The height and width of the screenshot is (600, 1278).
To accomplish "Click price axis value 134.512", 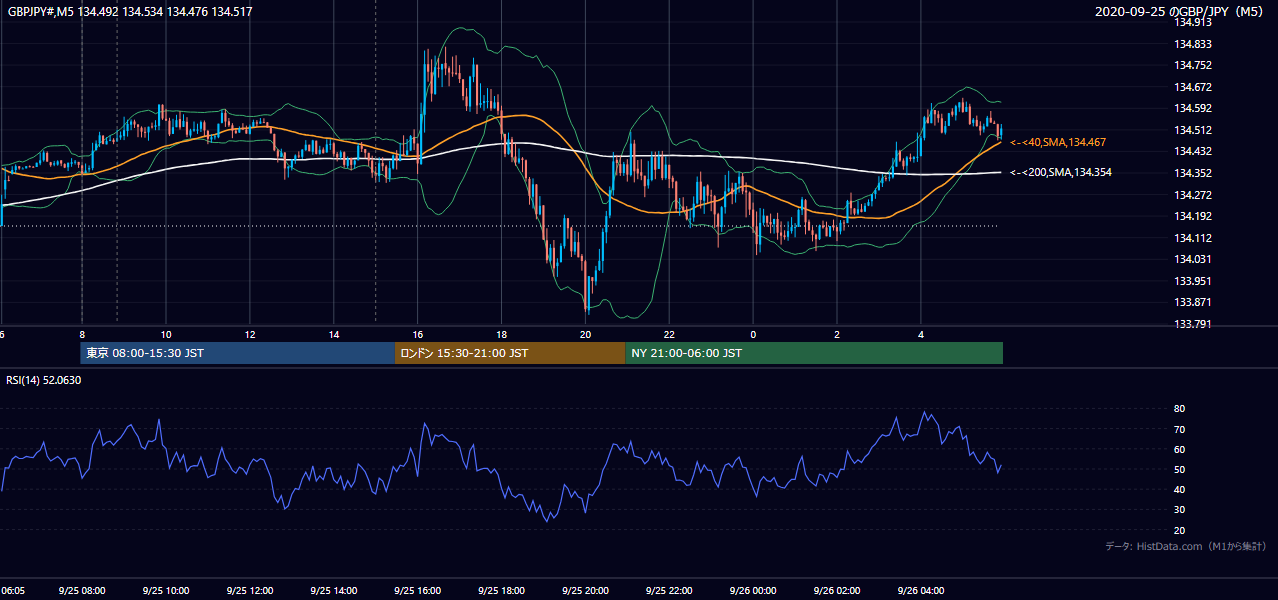I will (x=1193, y=130).
